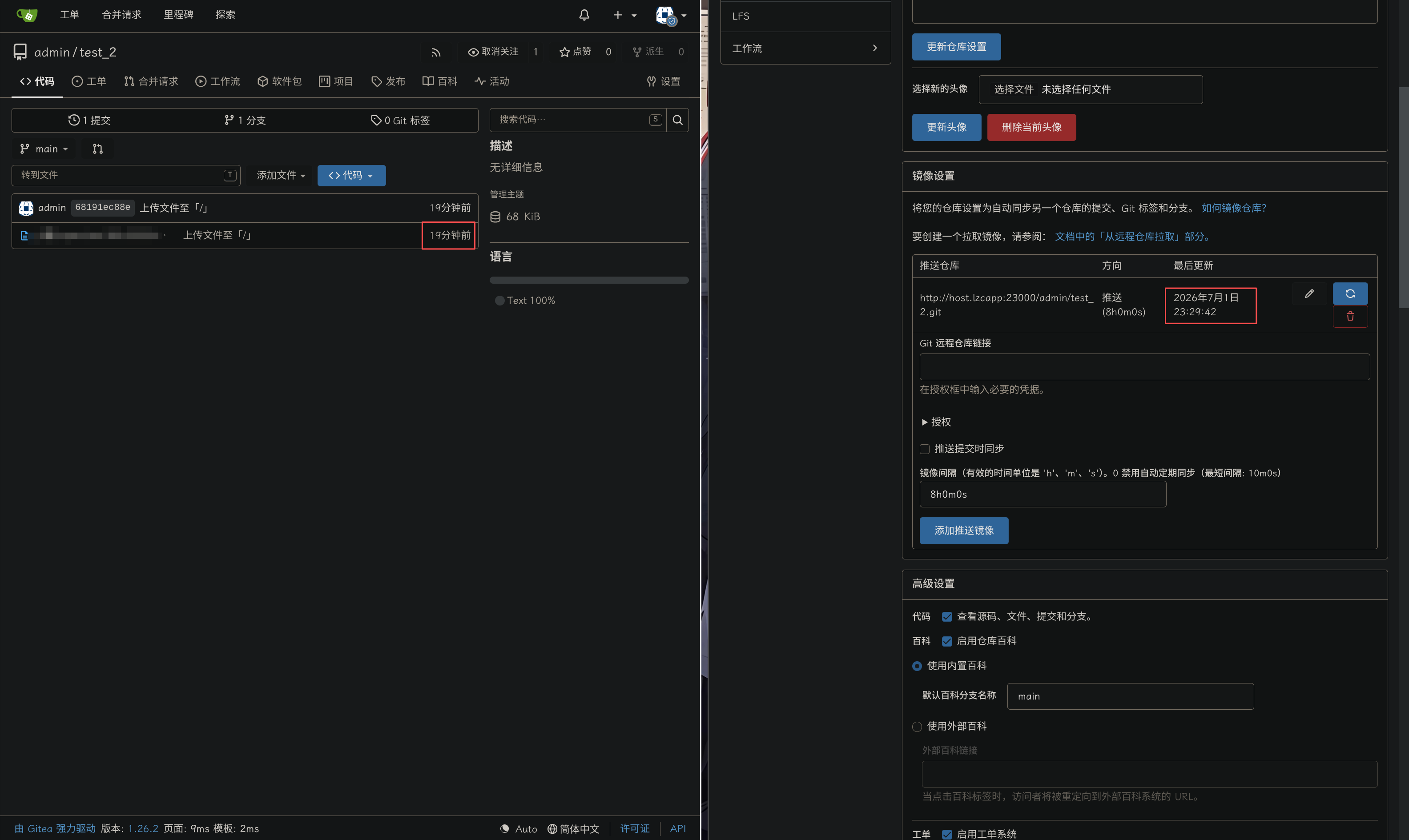Click the RSS feed icon
1409x840 pixels.
click(435, 52)
